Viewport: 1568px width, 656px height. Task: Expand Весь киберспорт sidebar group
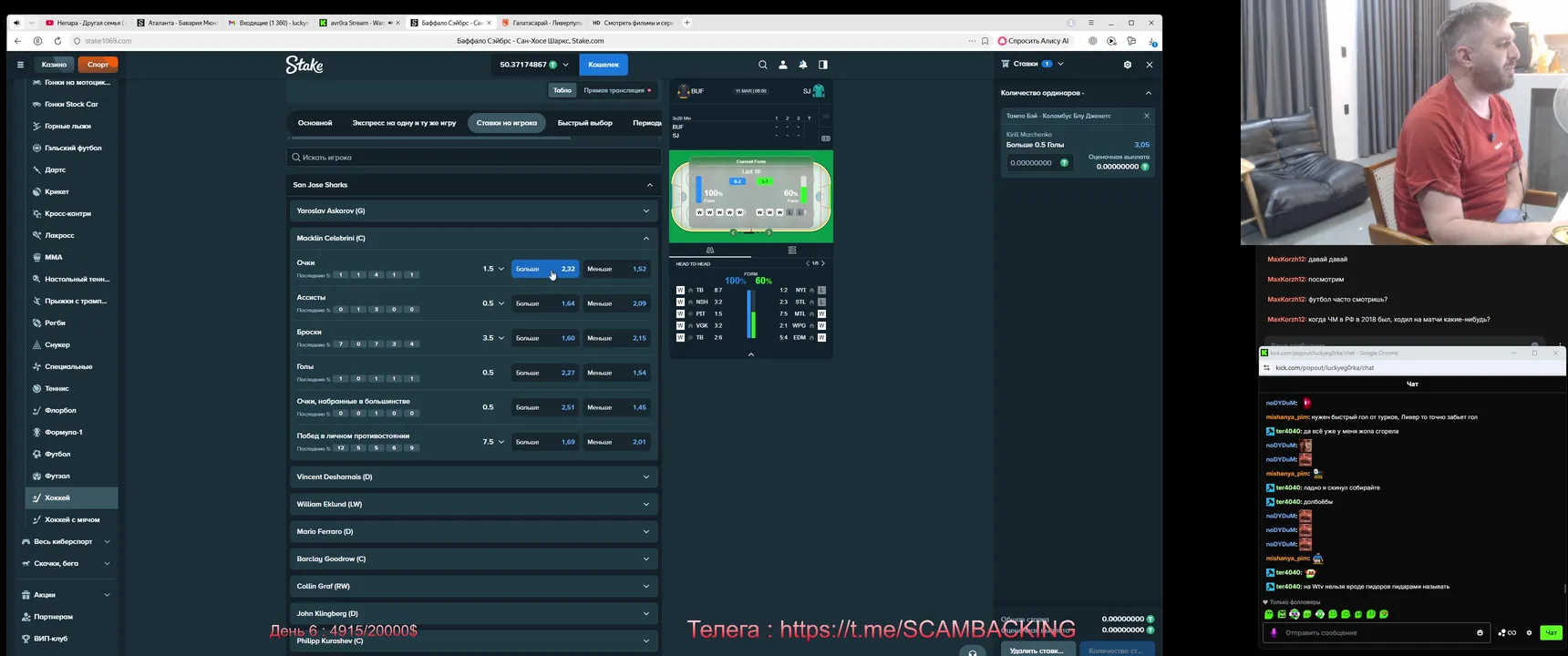pos(66,541)
